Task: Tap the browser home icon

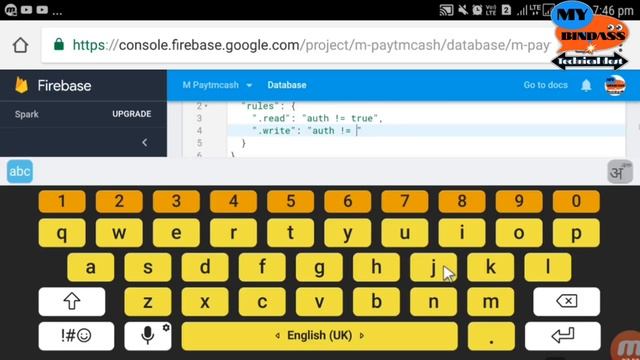Action: click(20, 45)
